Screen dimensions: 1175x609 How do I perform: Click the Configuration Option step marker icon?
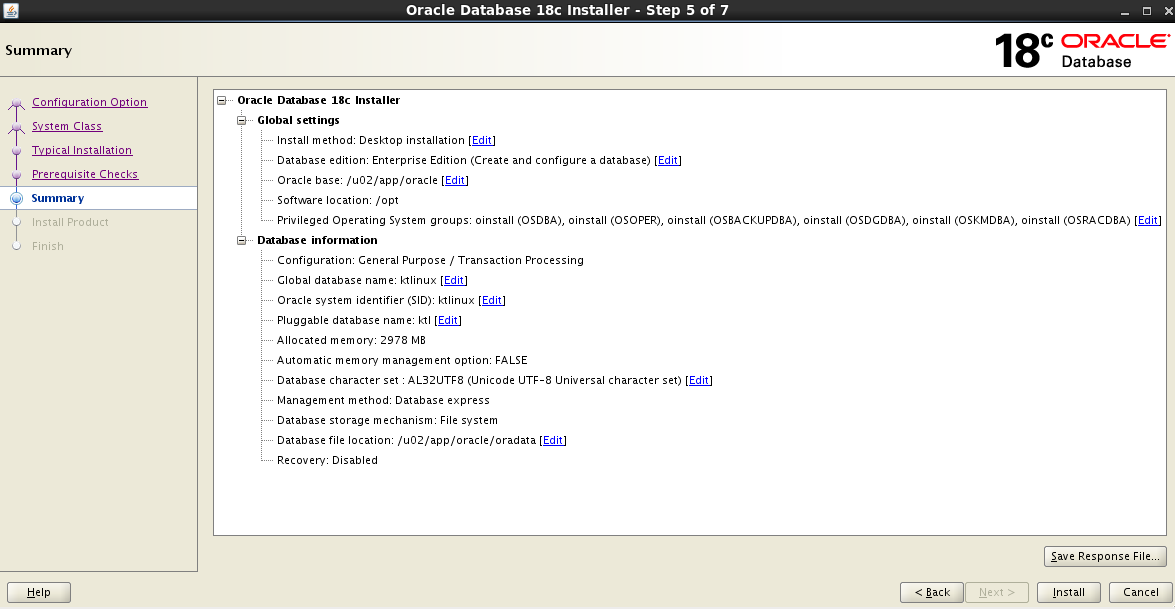[16, 103]
